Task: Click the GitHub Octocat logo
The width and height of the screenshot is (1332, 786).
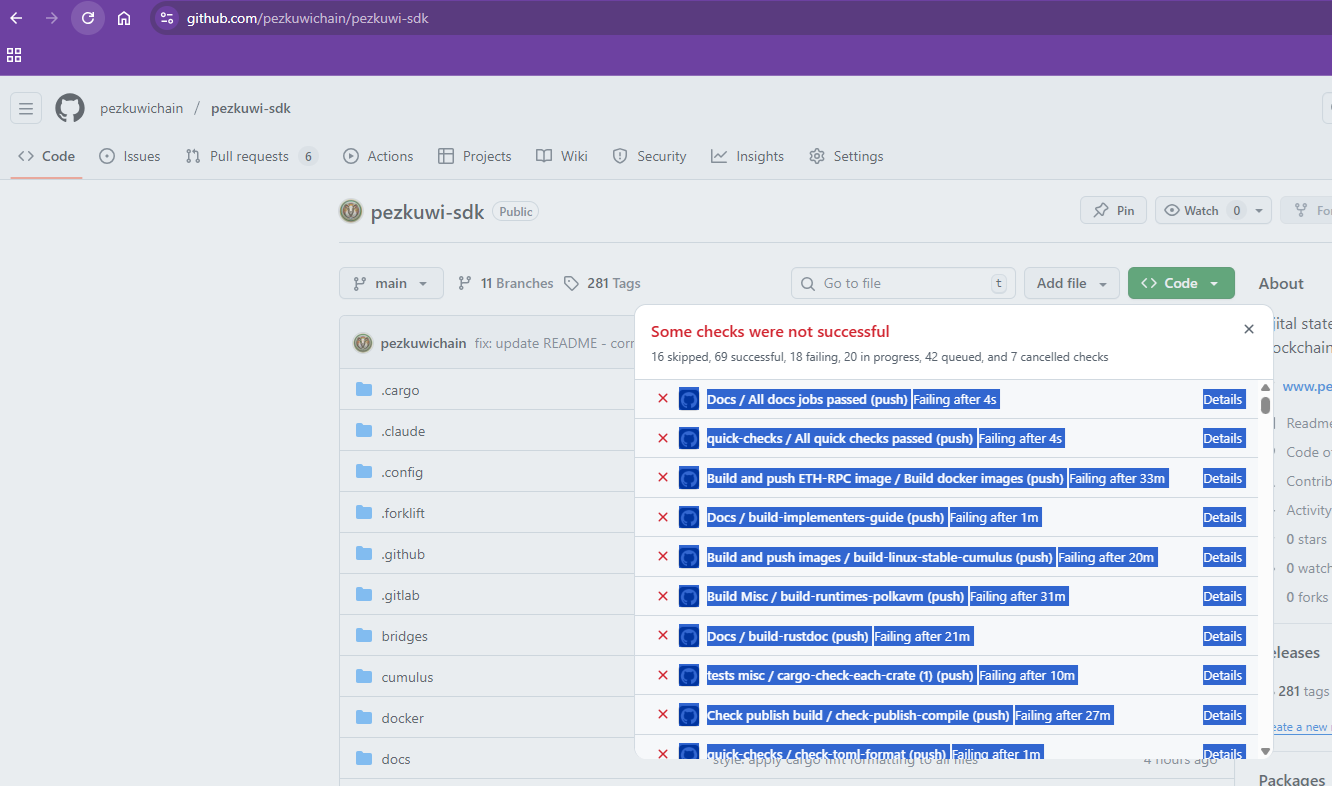Action: point(70,108)
